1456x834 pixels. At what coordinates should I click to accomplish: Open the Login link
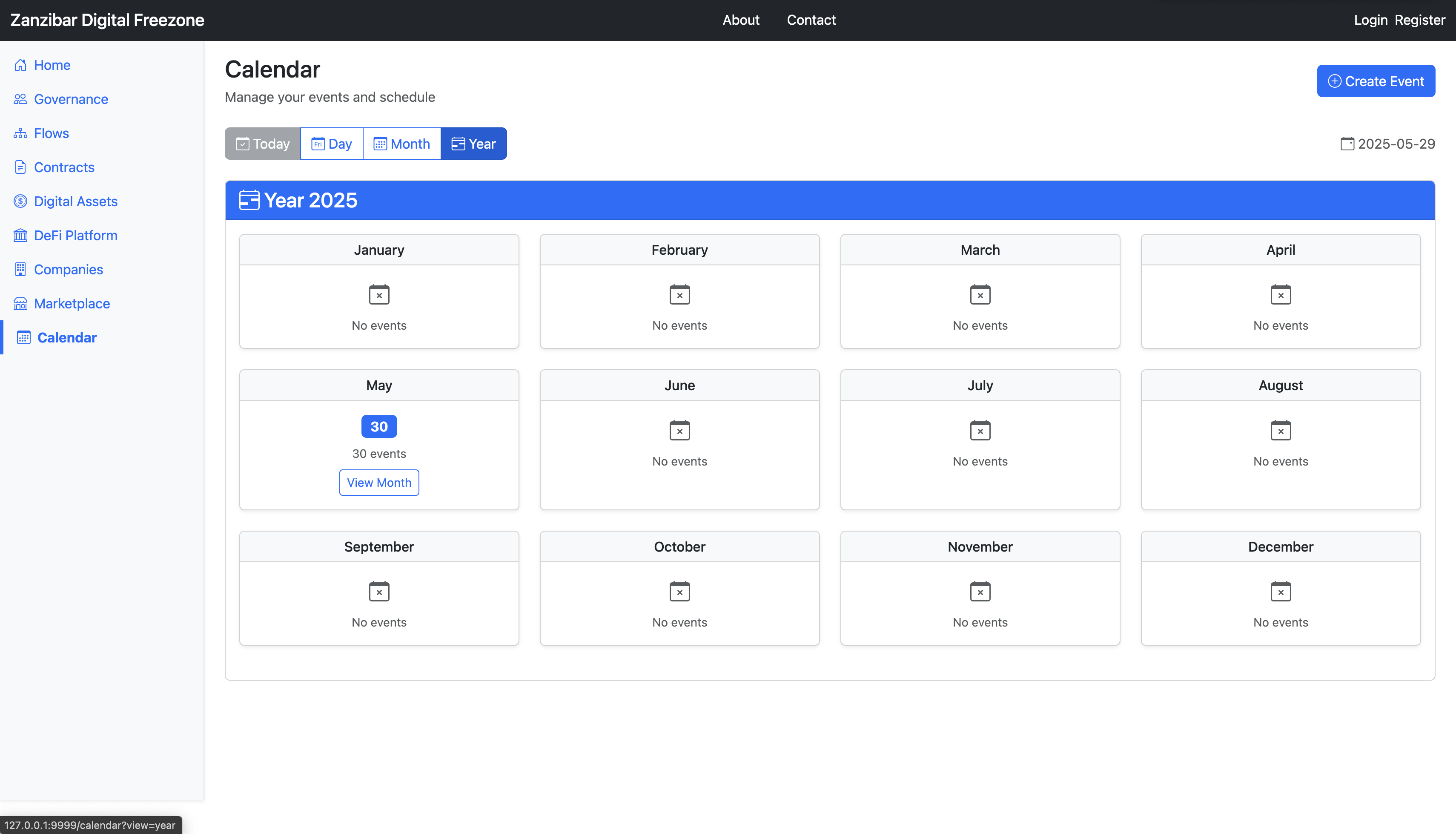tap(1370, 20)
